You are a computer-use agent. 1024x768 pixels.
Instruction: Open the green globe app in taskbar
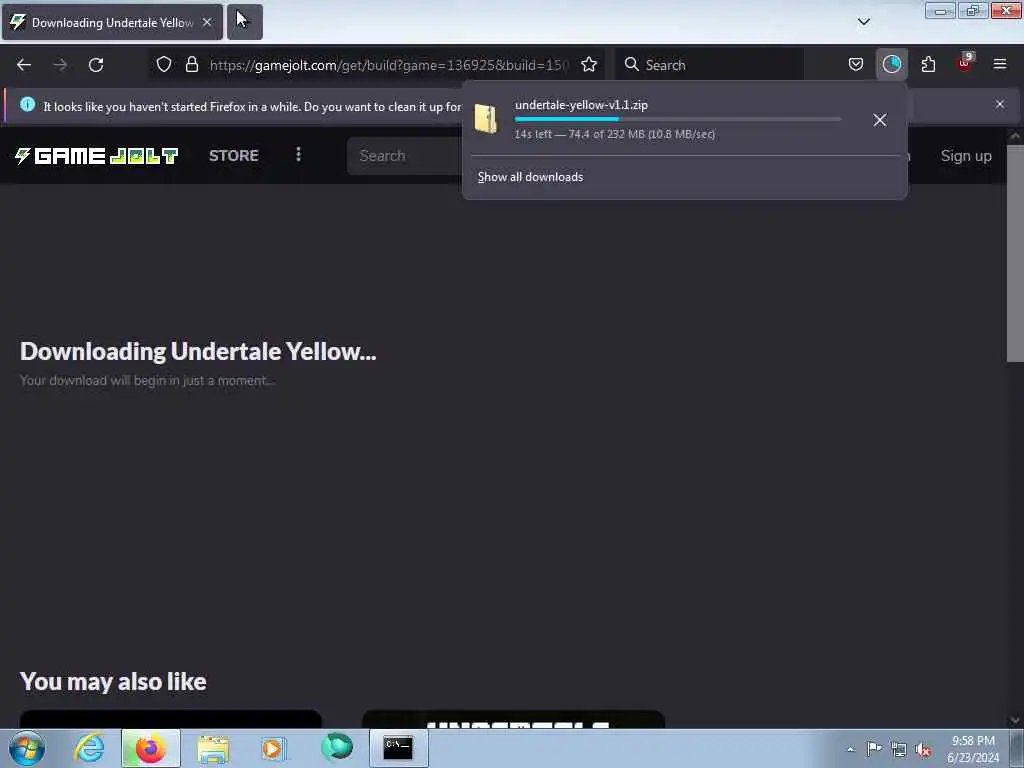coord(337,747)
